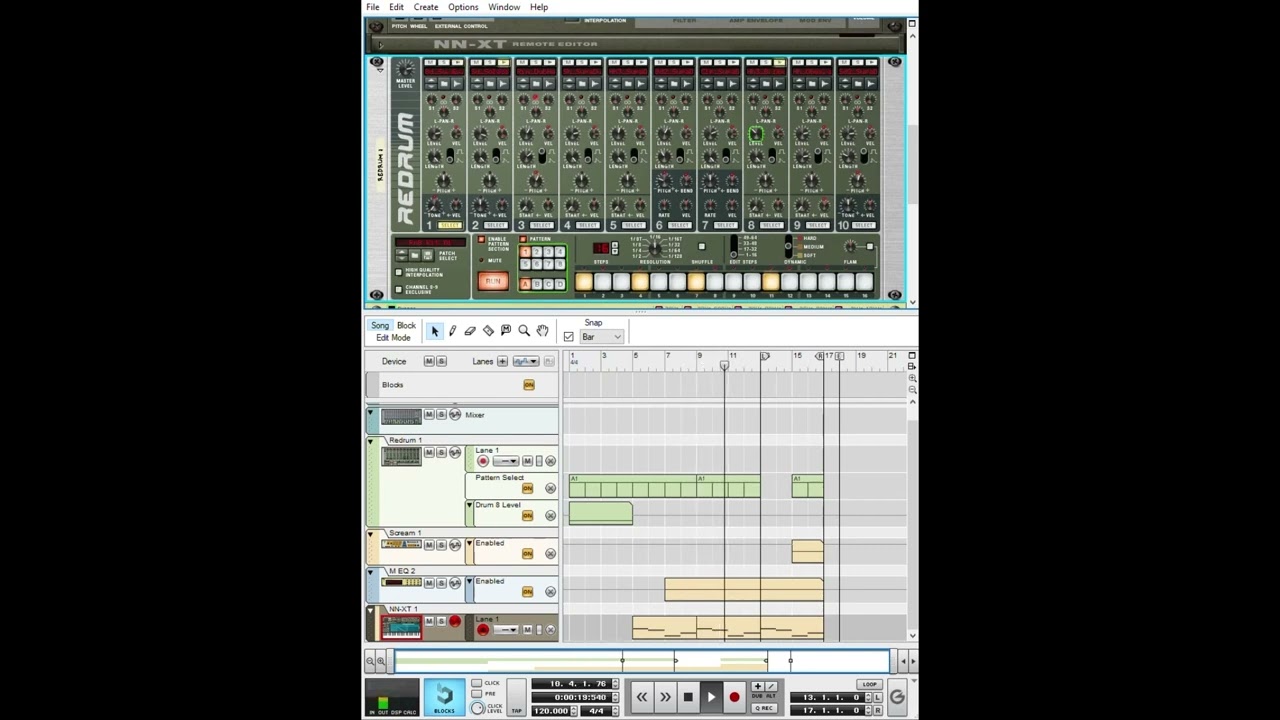Open the Redrum Lane 1 dropdown
The width and height of the screenshot is (1280, 720).
(x=505, y=461)
